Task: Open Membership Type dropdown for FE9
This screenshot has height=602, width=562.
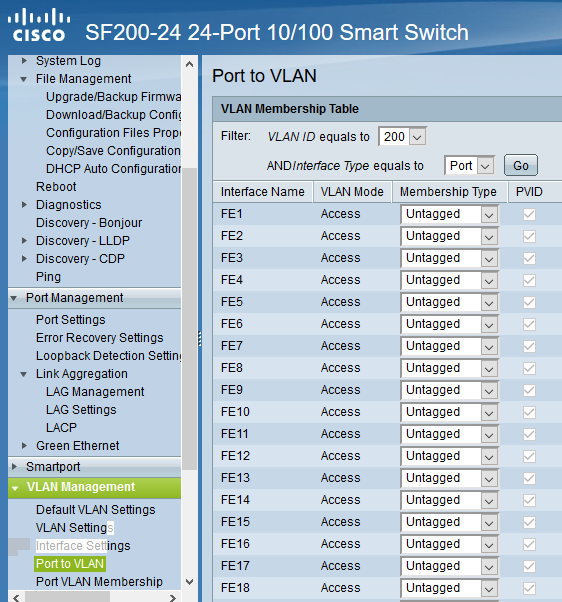Action: tap(449, 390)
